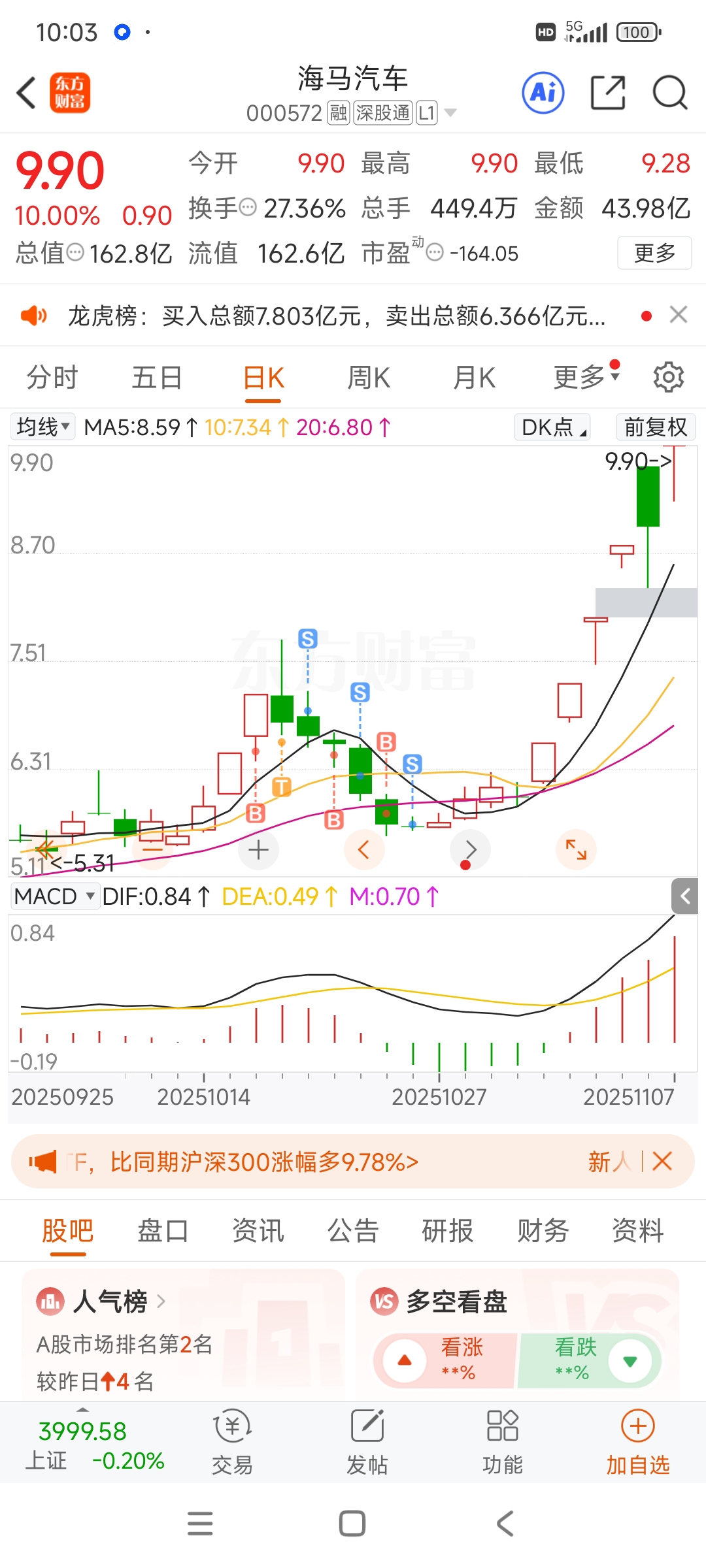Open 人气榜 ranking detail chevron
706x1568 pixels.
tap(161, 1301)
